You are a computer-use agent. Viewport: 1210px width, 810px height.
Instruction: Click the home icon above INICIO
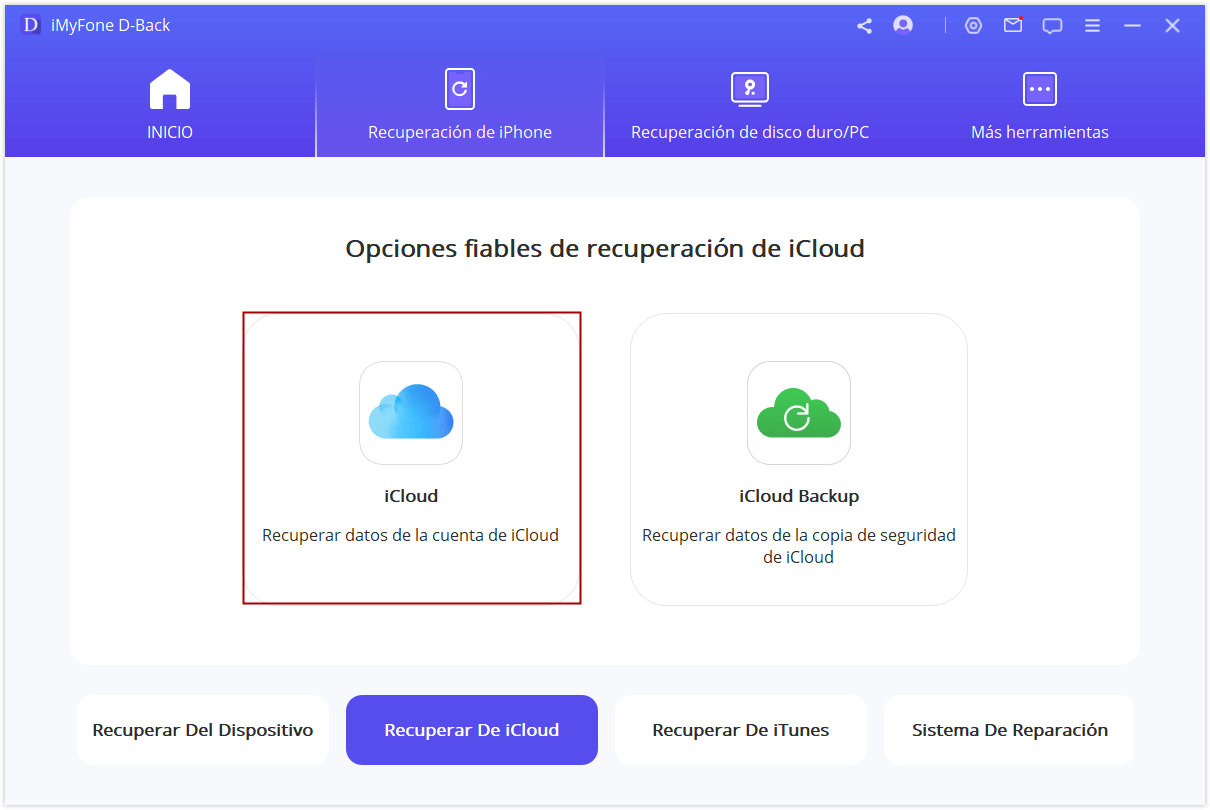[169, 88]
